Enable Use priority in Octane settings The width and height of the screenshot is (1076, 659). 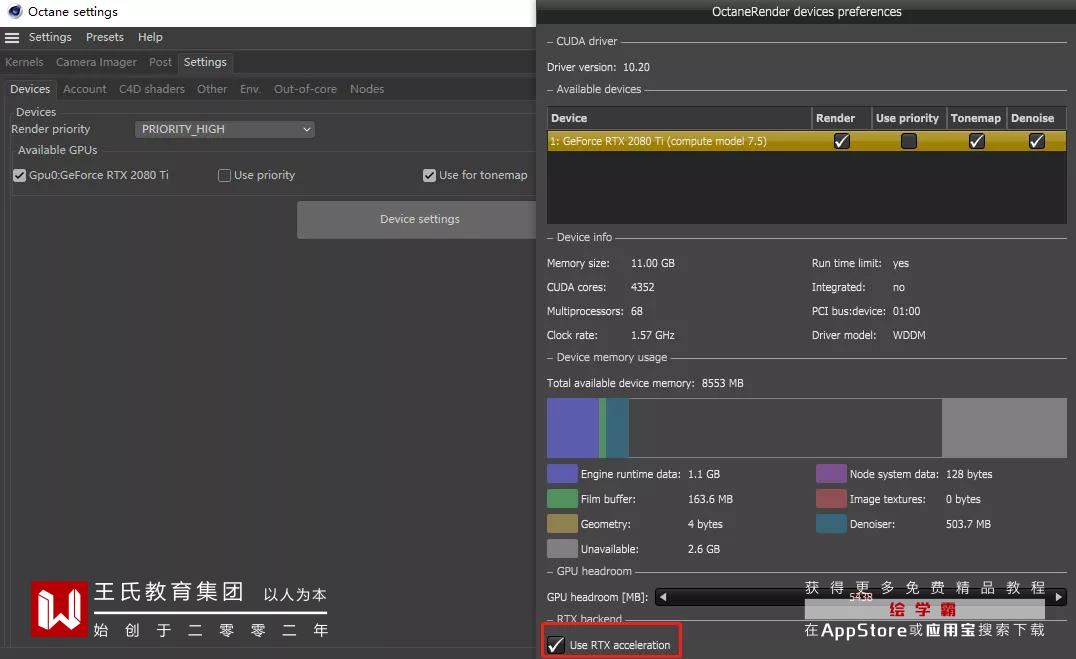(224, 175)
